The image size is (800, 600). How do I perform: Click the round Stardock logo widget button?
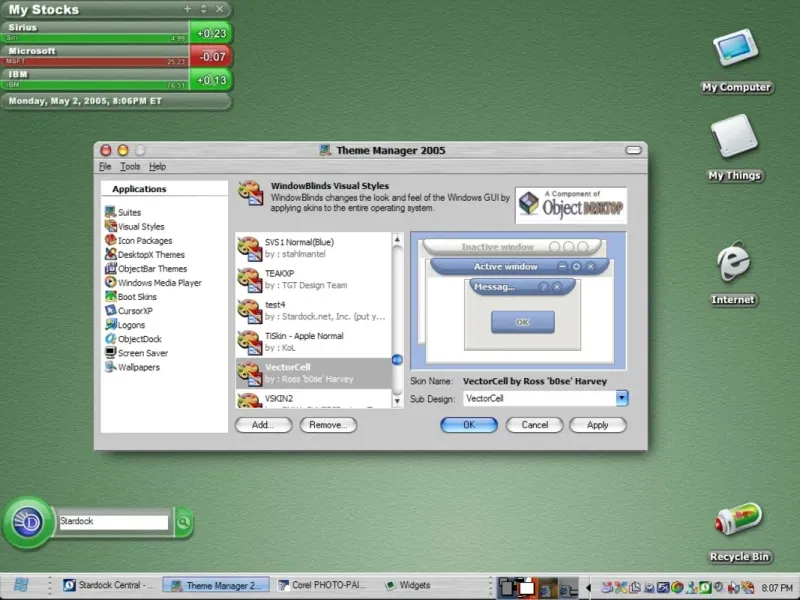point(28,522)
